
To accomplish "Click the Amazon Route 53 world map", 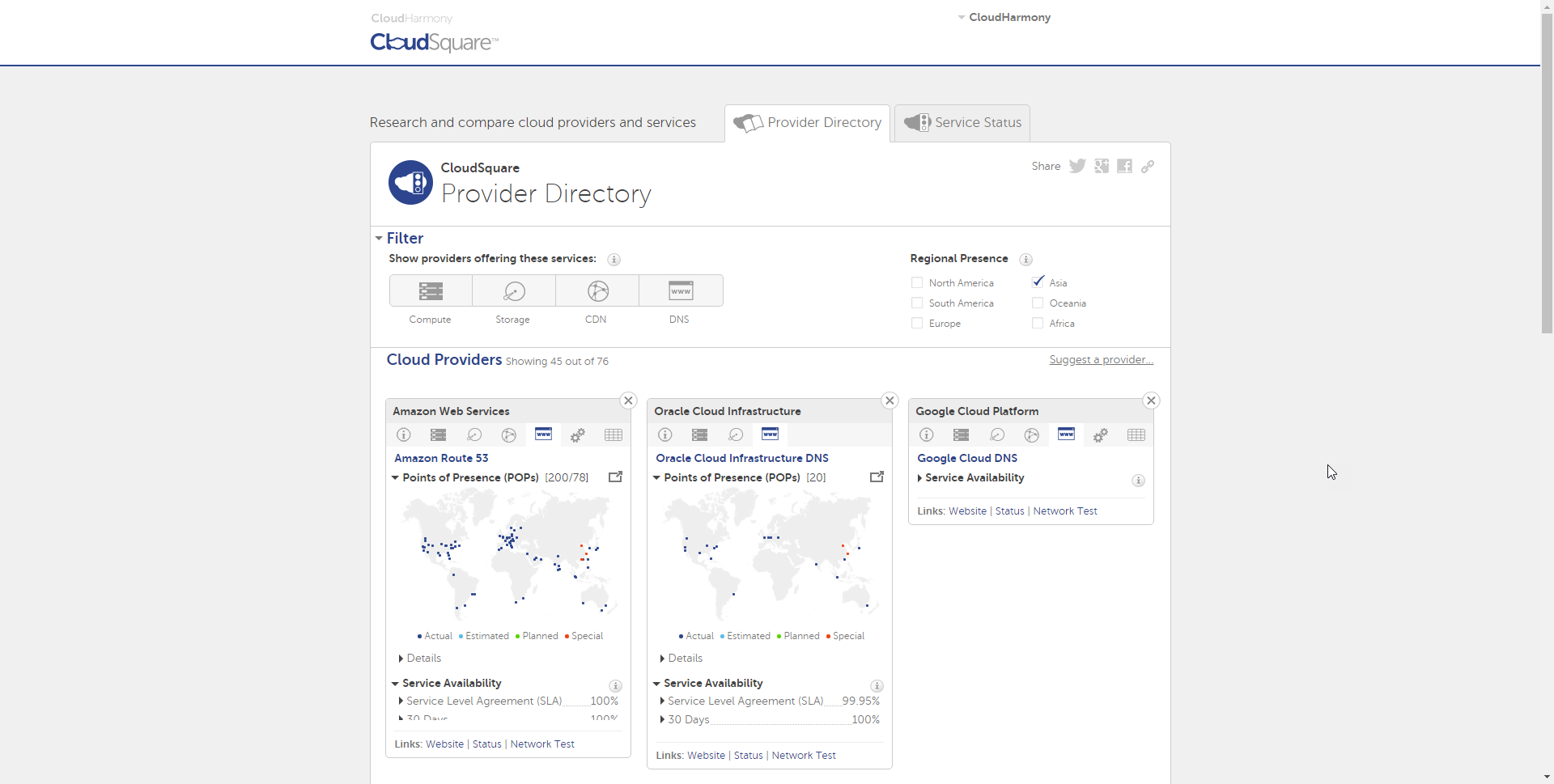I will click(x=508, y=555).
